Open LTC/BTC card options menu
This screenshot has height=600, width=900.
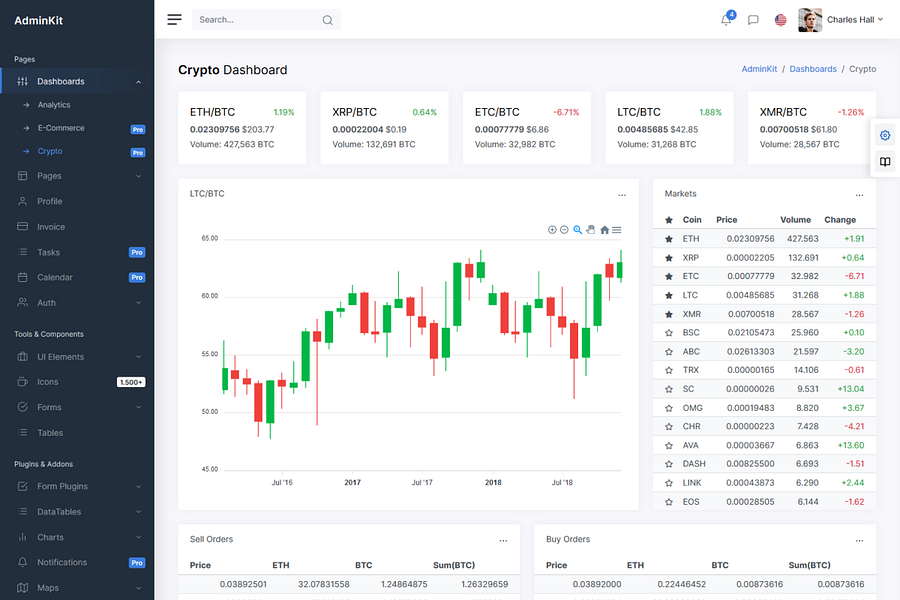tap(622, 195)
